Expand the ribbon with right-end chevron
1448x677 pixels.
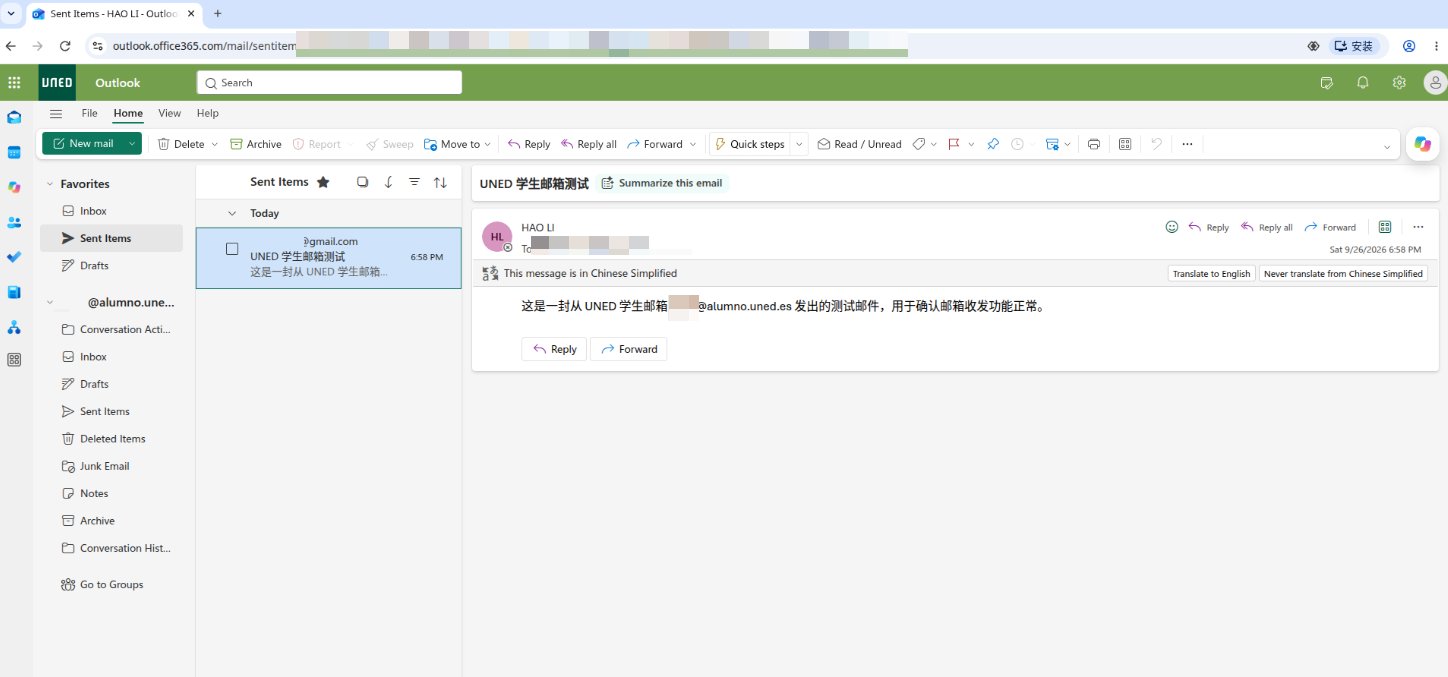[x=1386, y=146]
